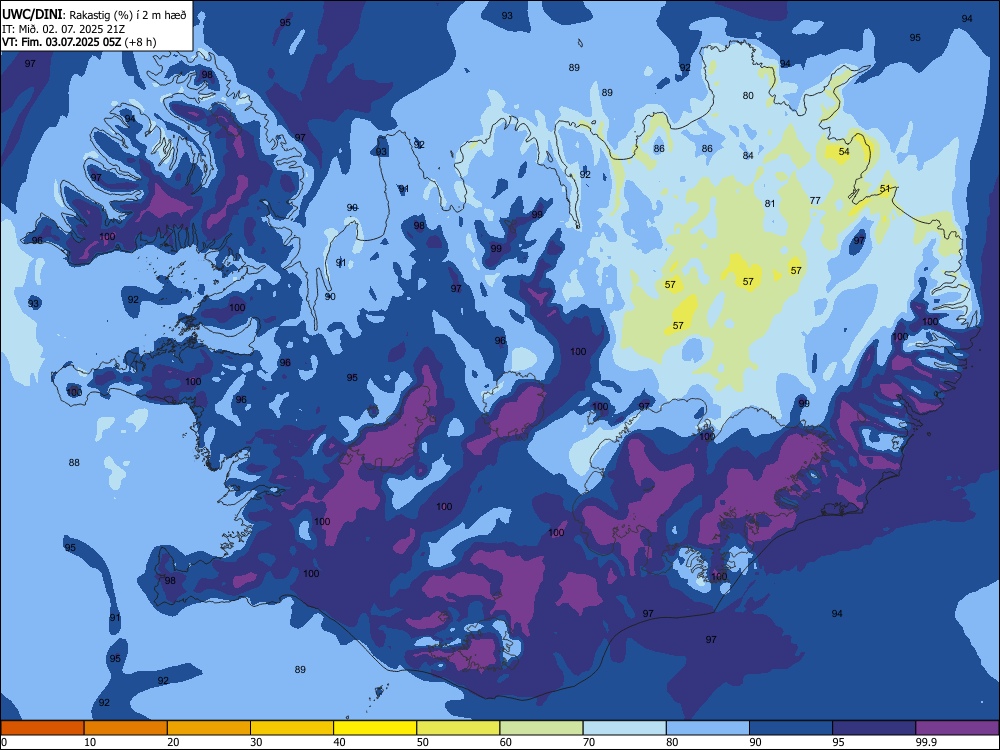Click the '88' humidity value over the sea
Viewport: 1000px width, 750px height.
click(x=74, y=462)
